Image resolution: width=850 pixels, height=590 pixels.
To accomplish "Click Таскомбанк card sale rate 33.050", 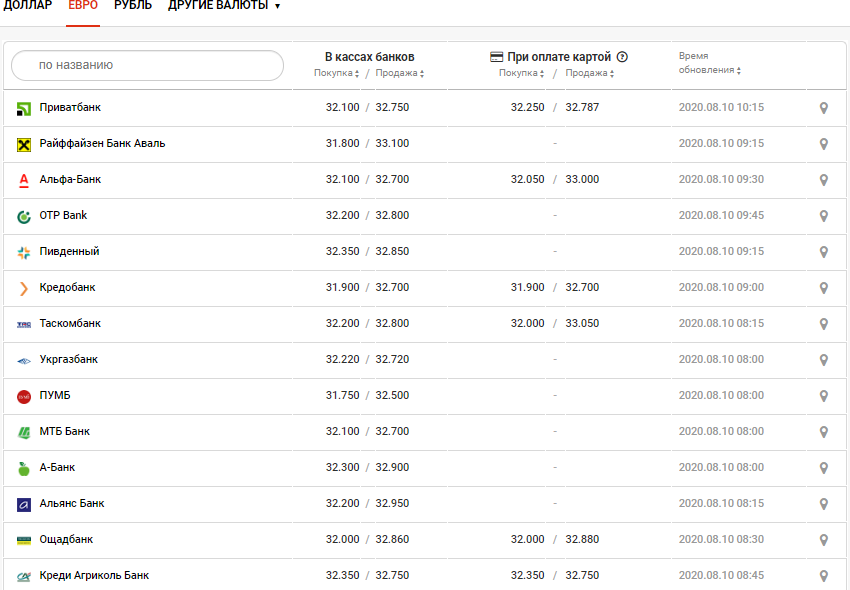I will click(x=582, y=323).
